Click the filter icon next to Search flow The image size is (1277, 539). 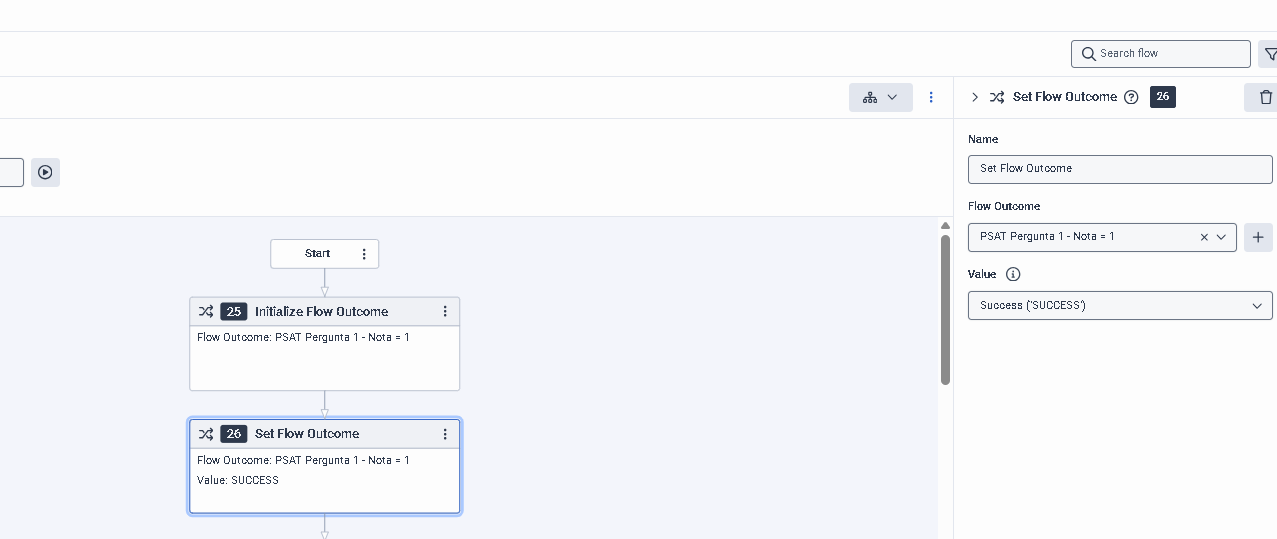click(1269, 54)
